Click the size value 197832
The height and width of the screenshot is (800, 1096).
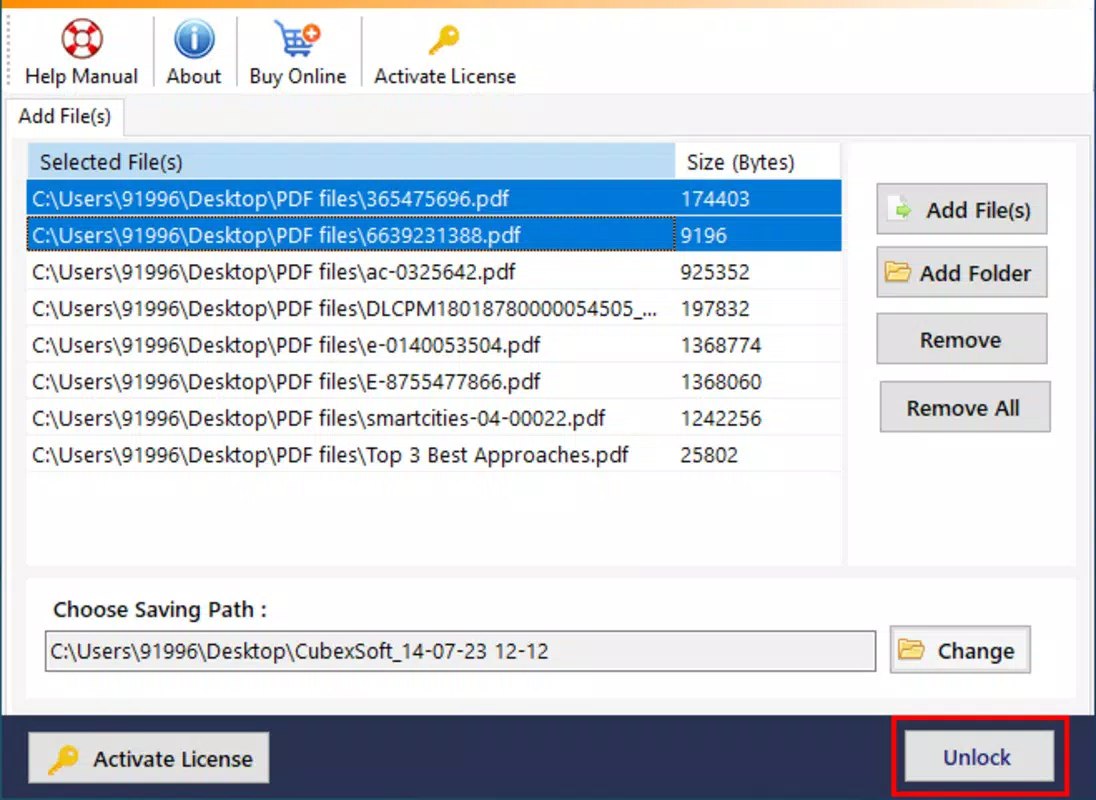coord(715,309)
